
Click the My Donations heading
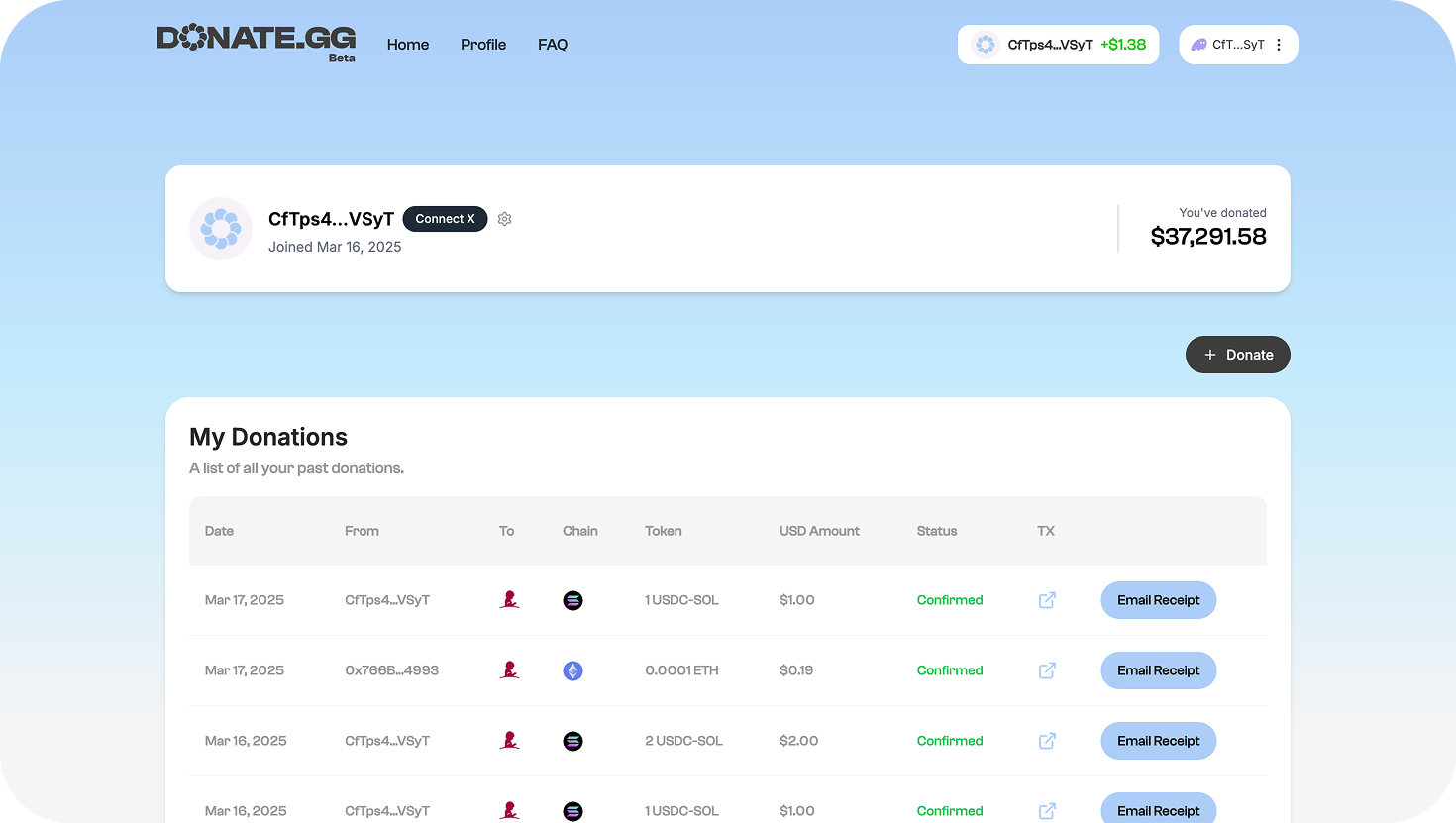tap(268, 437)
